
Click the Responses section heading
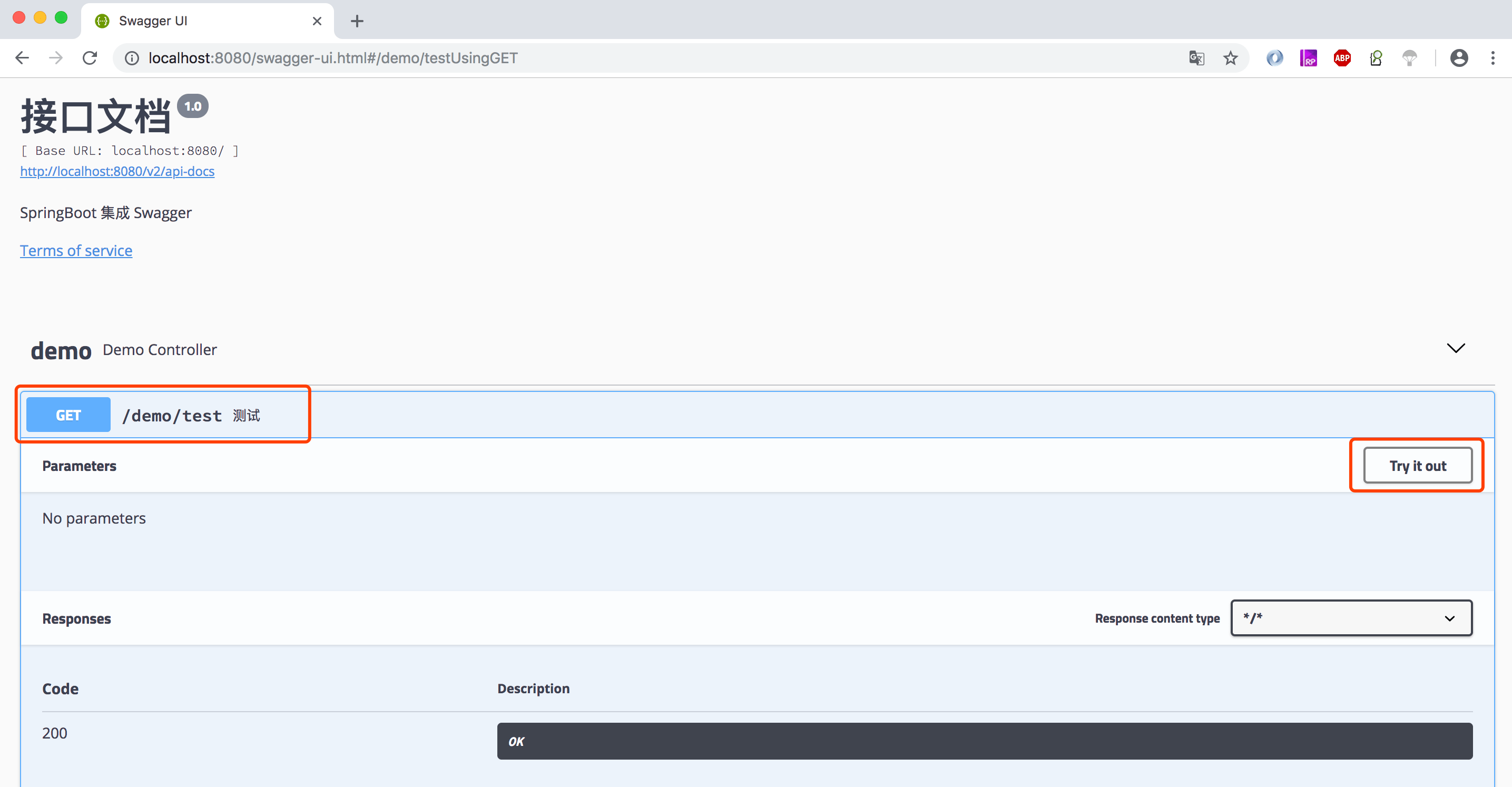point(76,618)
